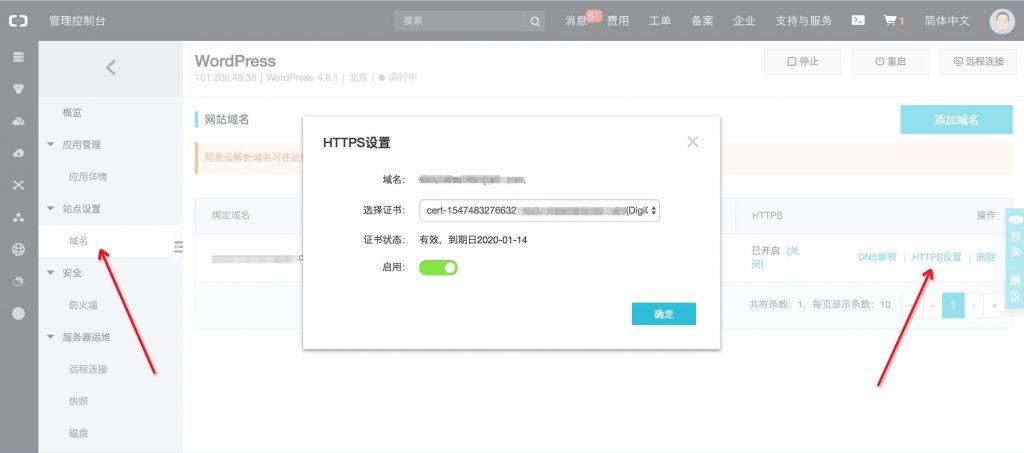The image size is (1024, 453).
Task: Click the 添加域名 button
Action: point(956,119)
